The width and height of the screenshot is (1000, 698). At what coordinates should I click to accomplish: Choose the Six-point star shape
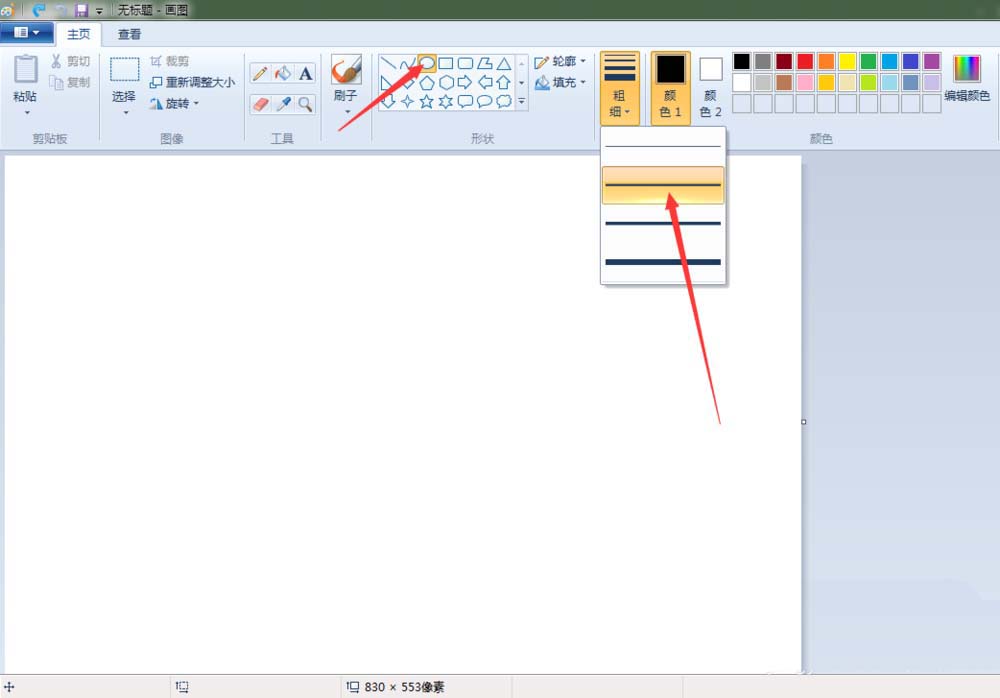click(446, 101)
